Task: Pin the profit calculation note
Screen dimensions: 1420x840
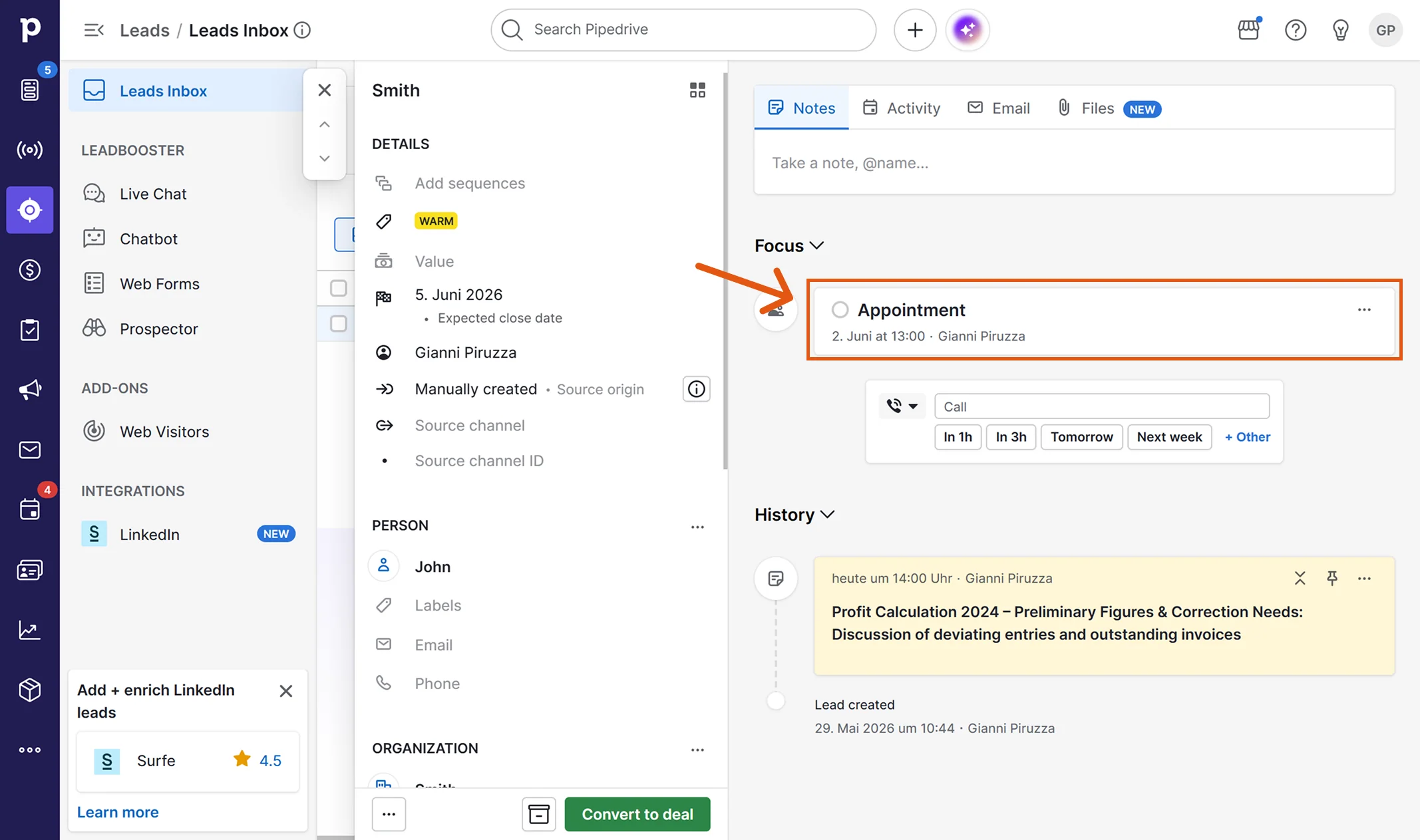Action: pos(1332,578)
